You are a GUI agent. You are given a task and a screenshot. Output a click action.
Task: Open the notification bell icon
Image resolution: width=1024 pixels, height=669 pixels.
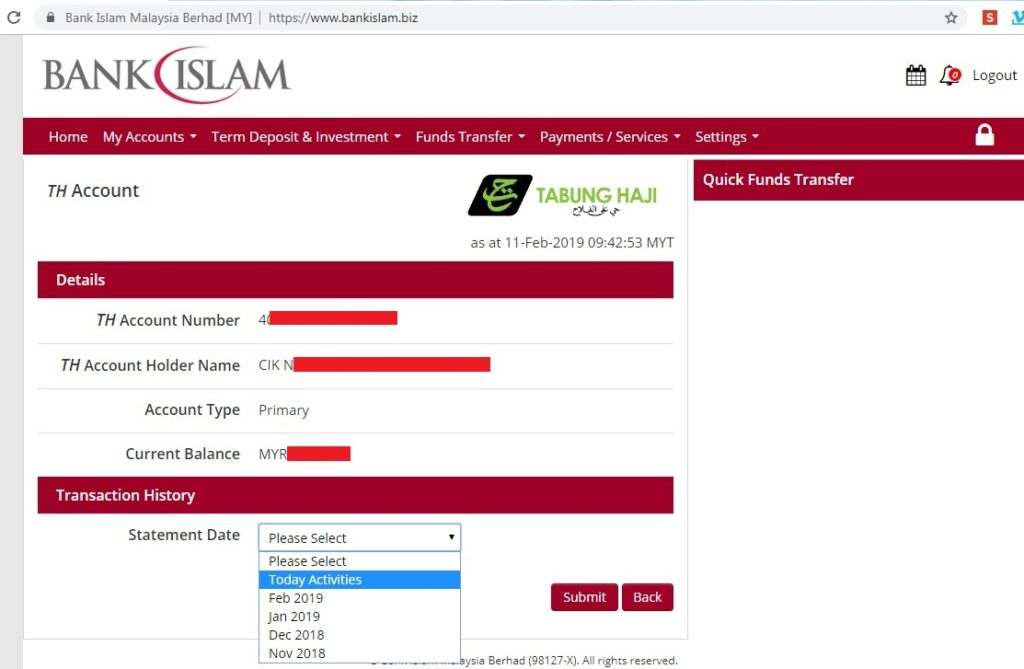(950, 75)
